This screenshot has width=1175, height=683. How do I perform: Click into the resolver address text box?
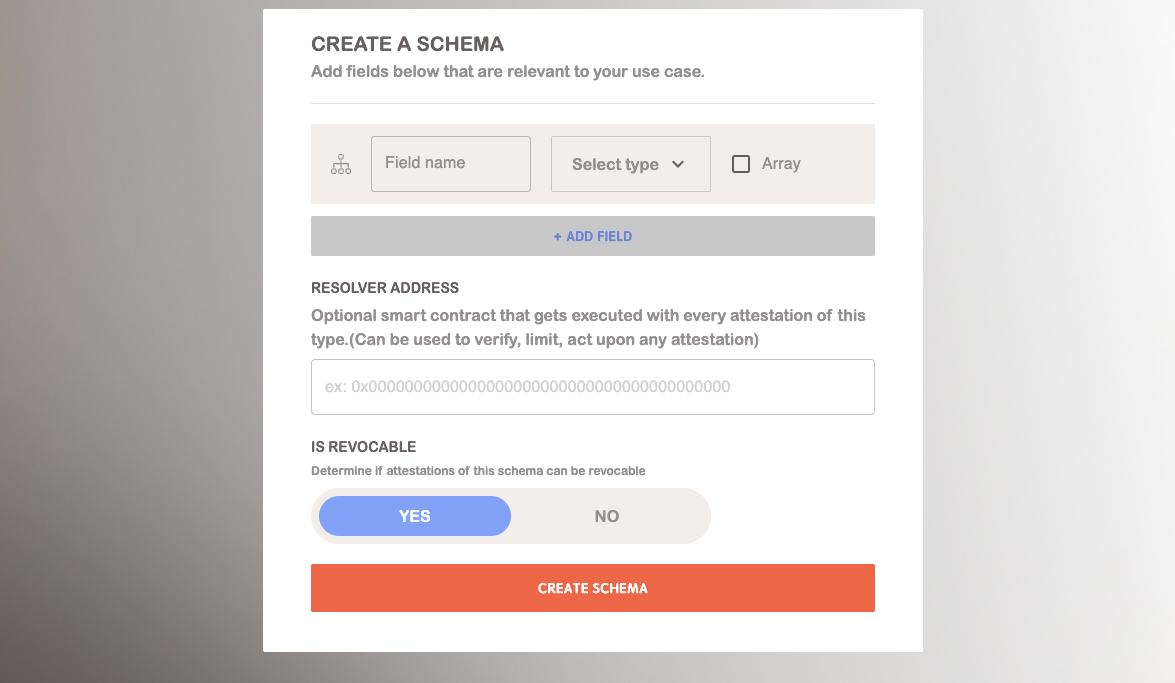point(592,387)
